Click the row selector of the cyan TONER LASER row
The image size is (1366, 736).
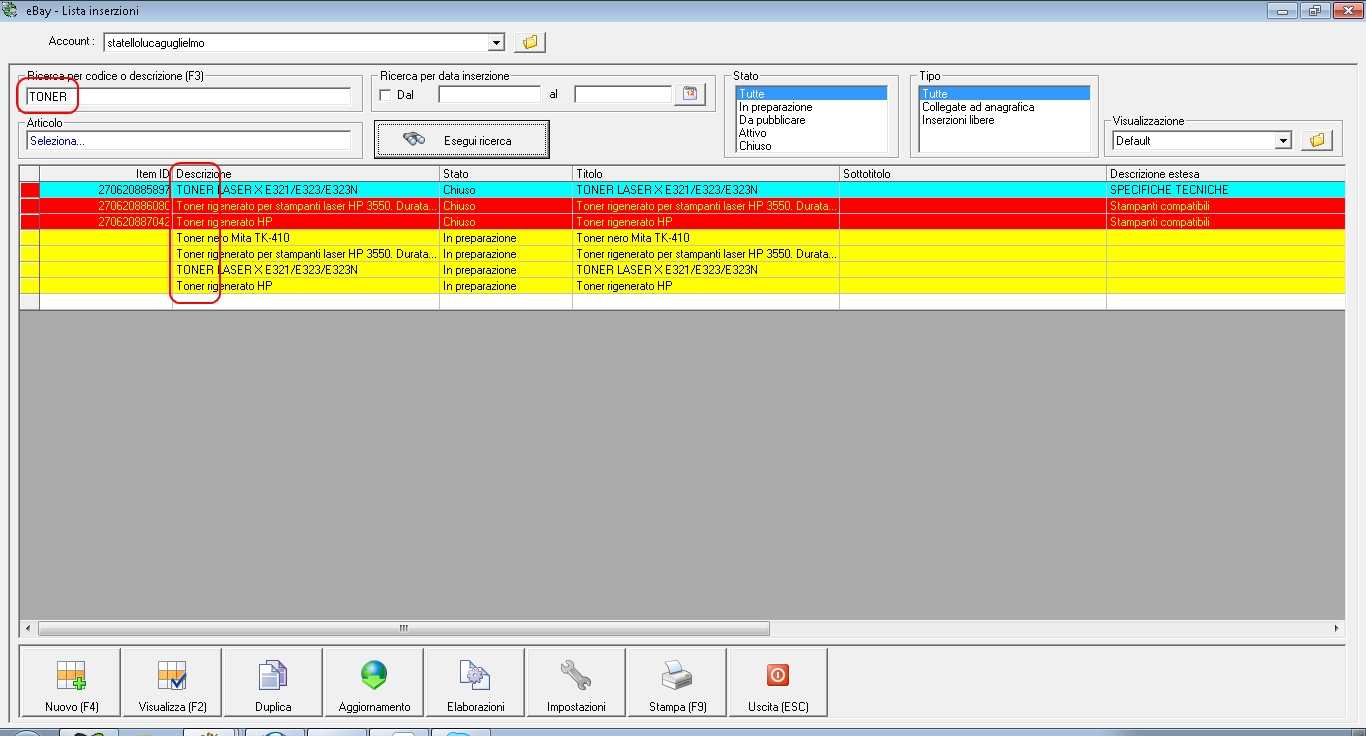[x=30, y=190]
